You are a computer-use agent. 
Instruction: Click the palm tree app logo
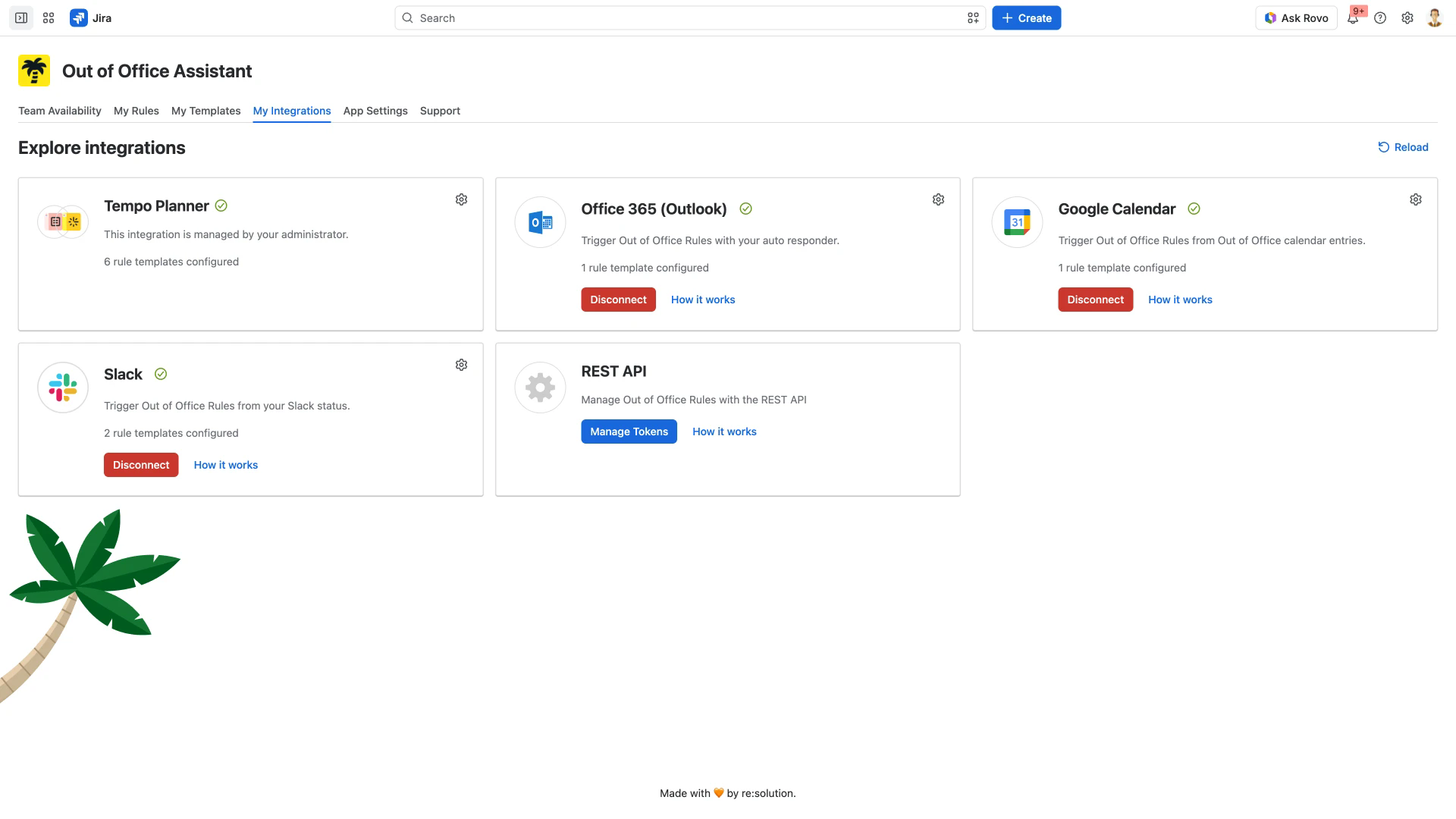click(x=34, y=71)
